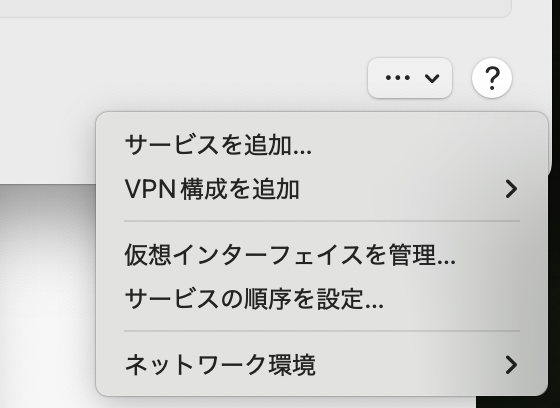
Task: Click the arrow icon beside VPN構成を追加
Action: 511,189
